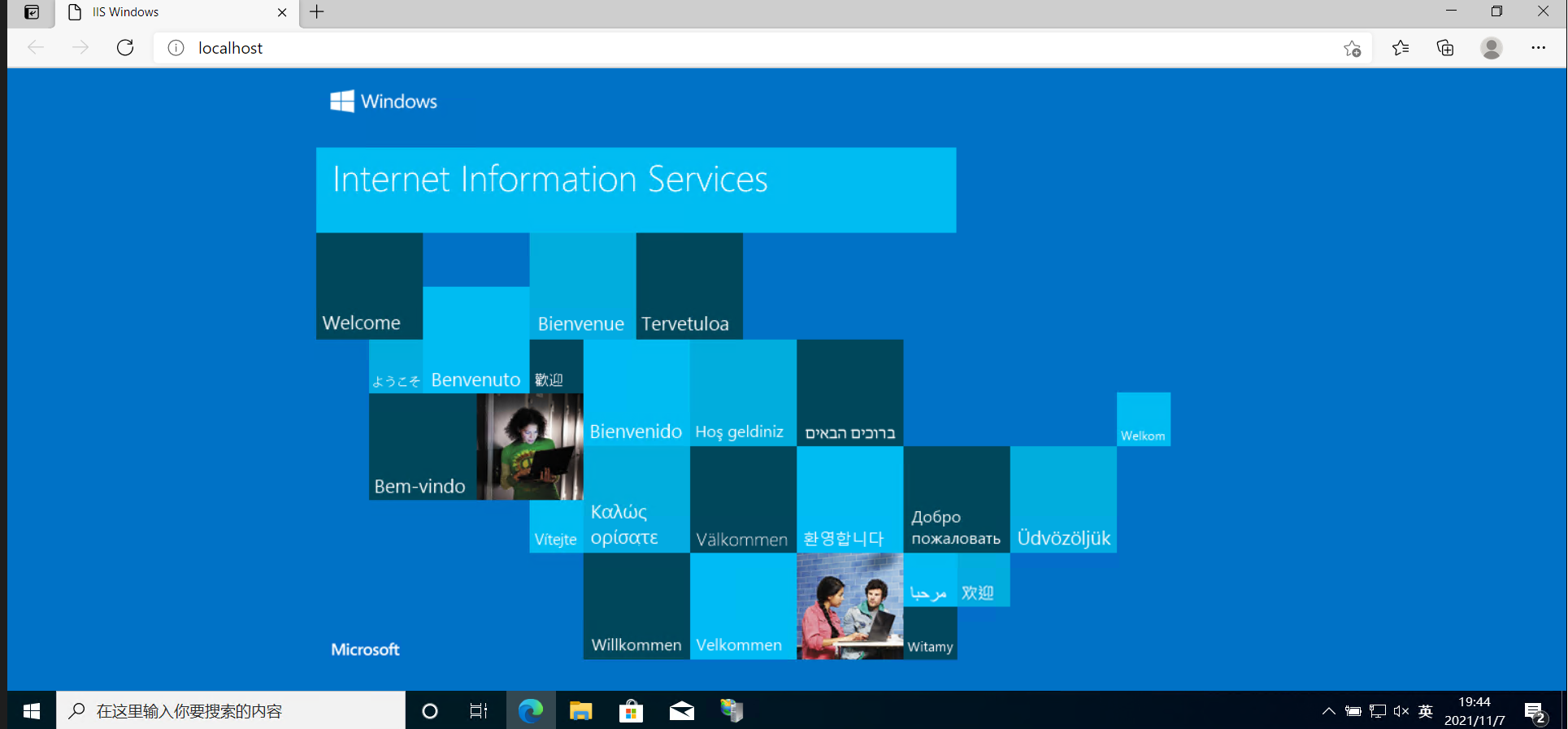Open Task View on taskbar
The height and width of the screenshot is (729, 1568).
click(479, 711)
